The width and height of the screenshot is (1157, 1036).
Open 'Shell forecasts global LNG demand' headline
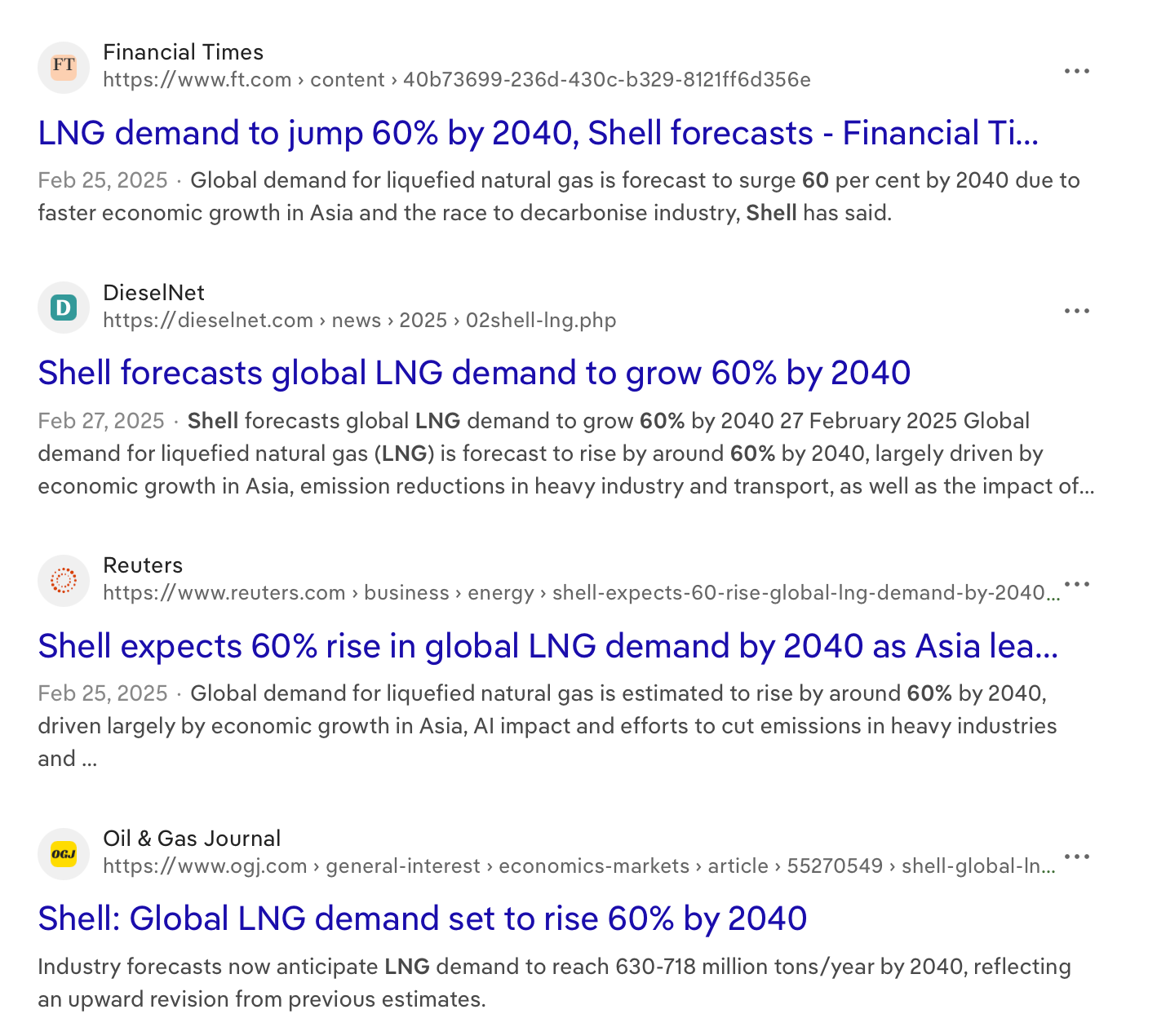tap(474, 373)
